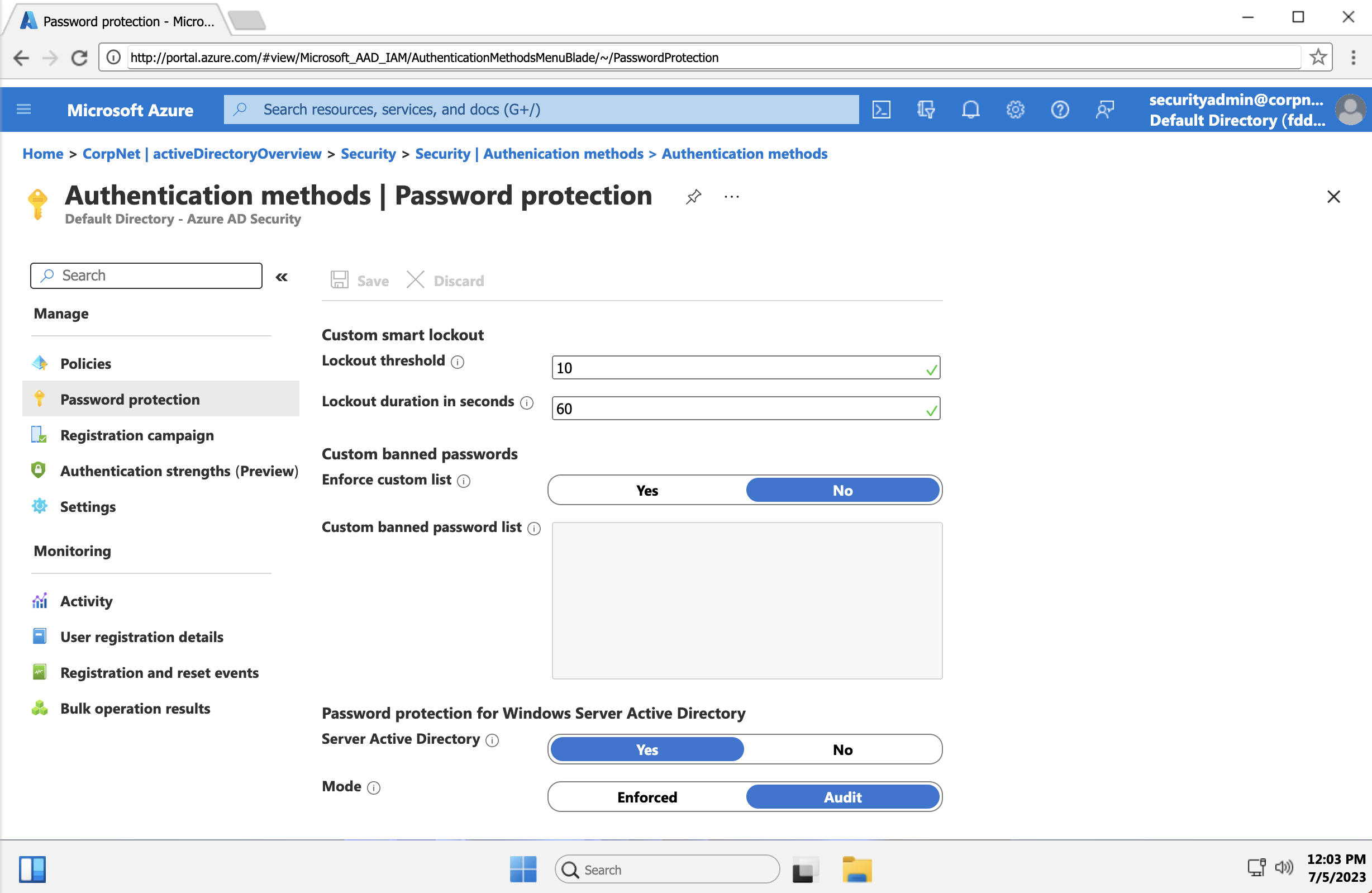Set Enforce custom list to Yes
The image size is (1372, 893).
pyautogui.click(x=647, y=490)
